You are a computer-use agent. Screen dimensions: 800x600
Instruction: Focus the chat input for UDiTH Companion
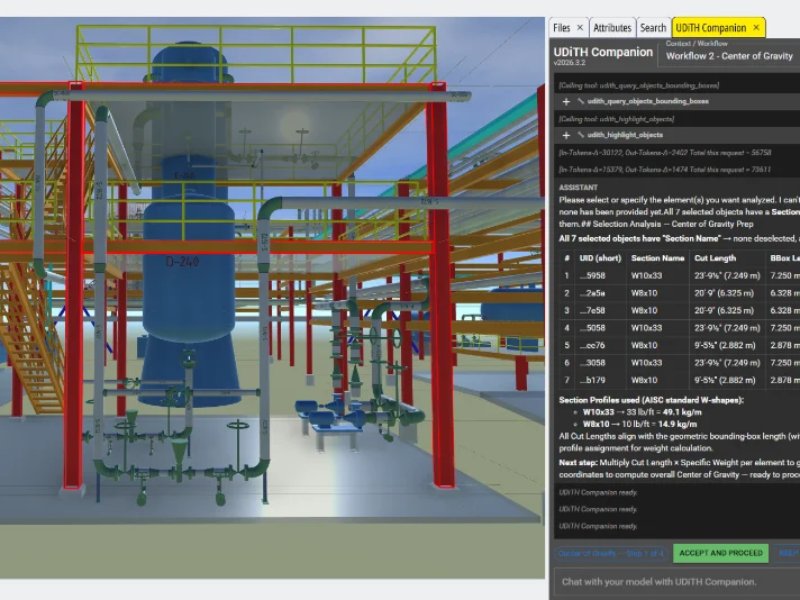tap(677, 582)
